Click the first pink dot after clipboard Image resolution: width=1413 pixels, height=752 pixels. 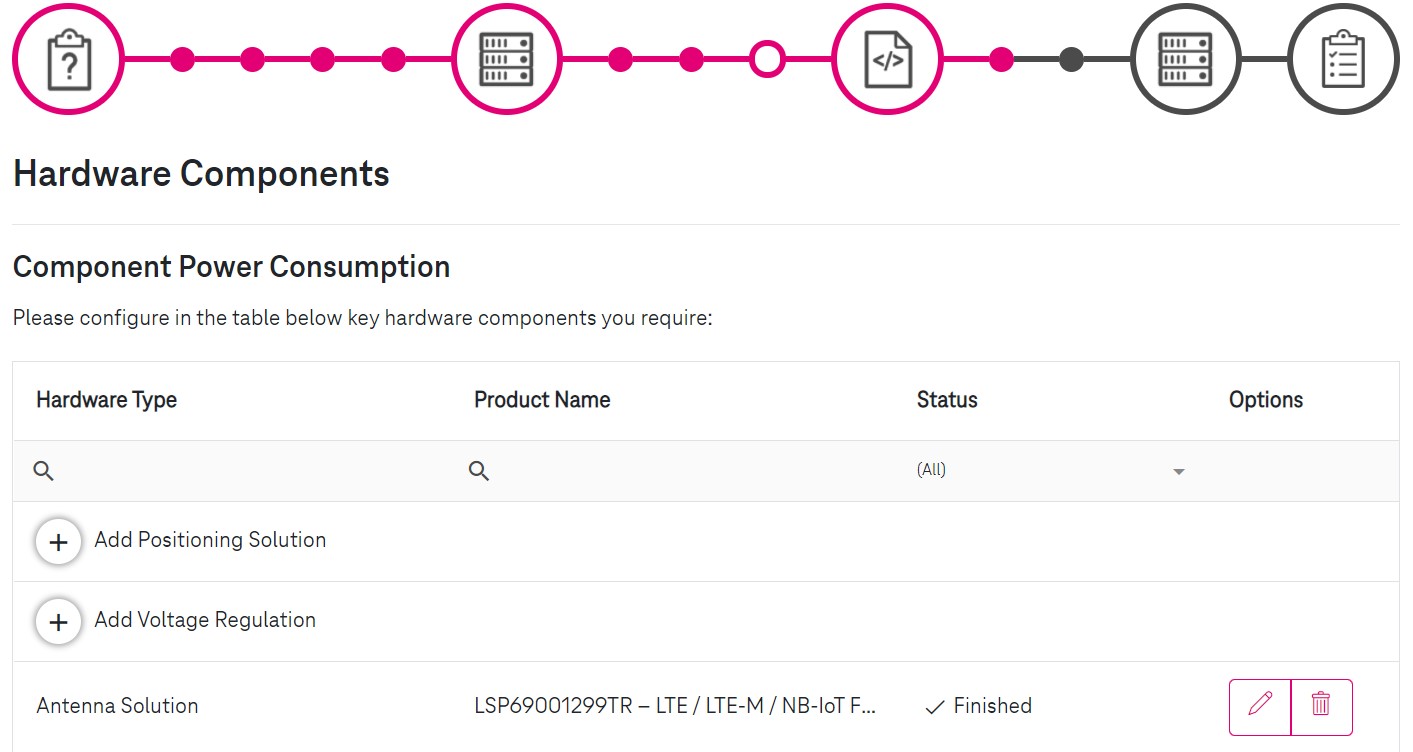(182, 59)
